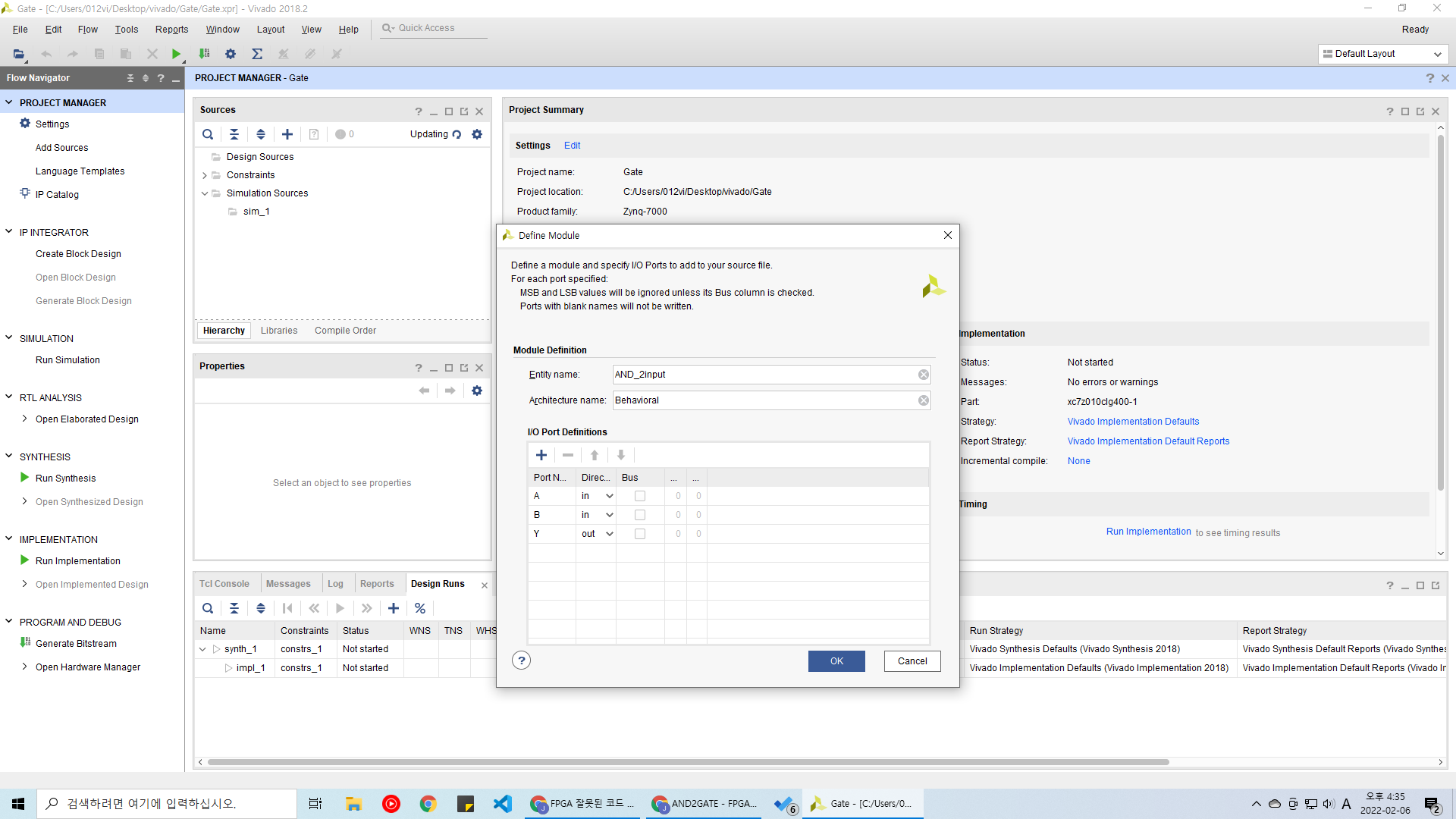The image size is (1456, 819).
Task: Click Add Sources plus icon in Sources panel
Action: [x=287, y=134]
